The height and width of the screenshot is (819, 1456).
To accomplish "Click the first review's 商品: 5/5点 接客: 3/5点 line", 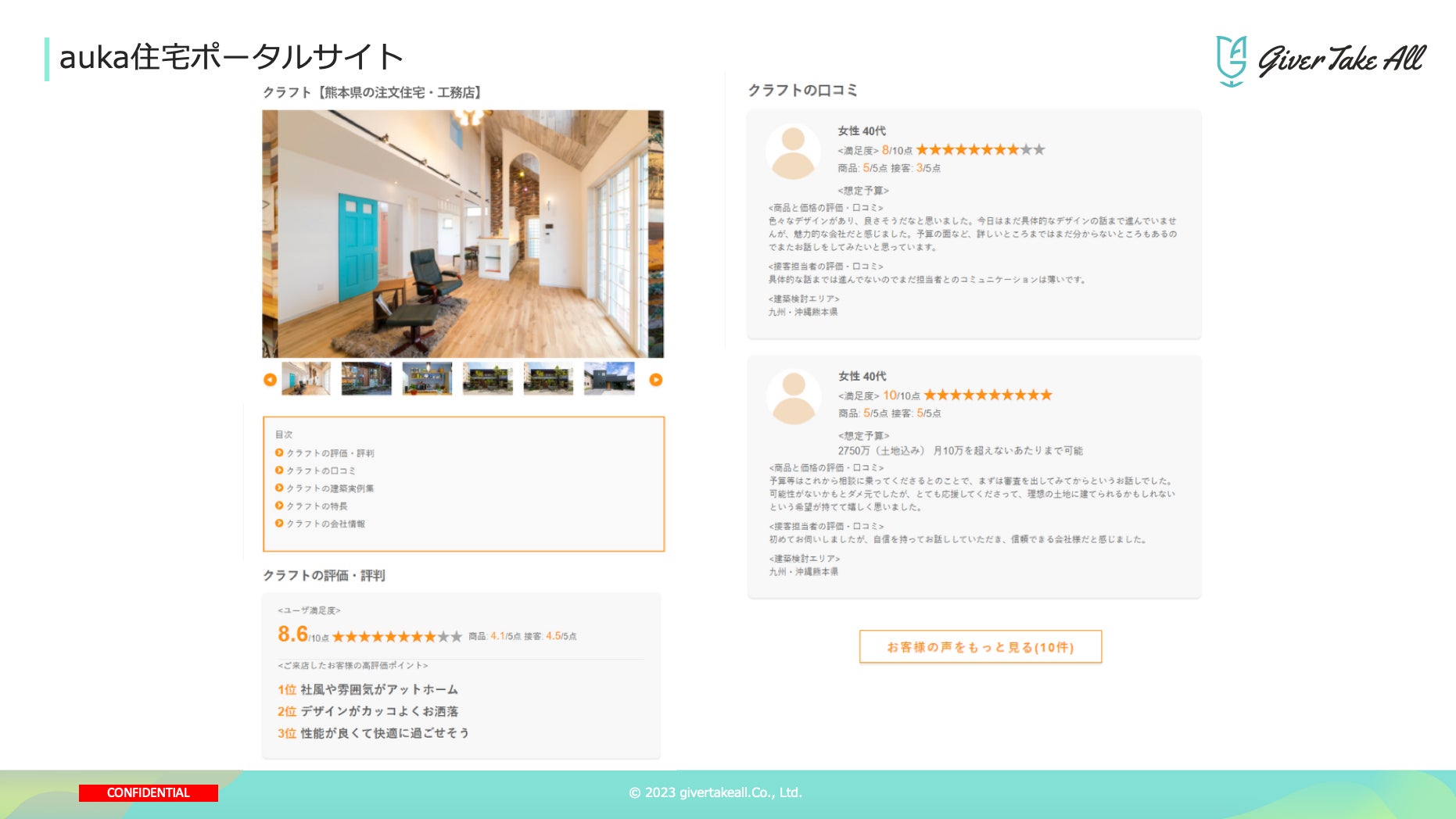I will coord(889,168).
